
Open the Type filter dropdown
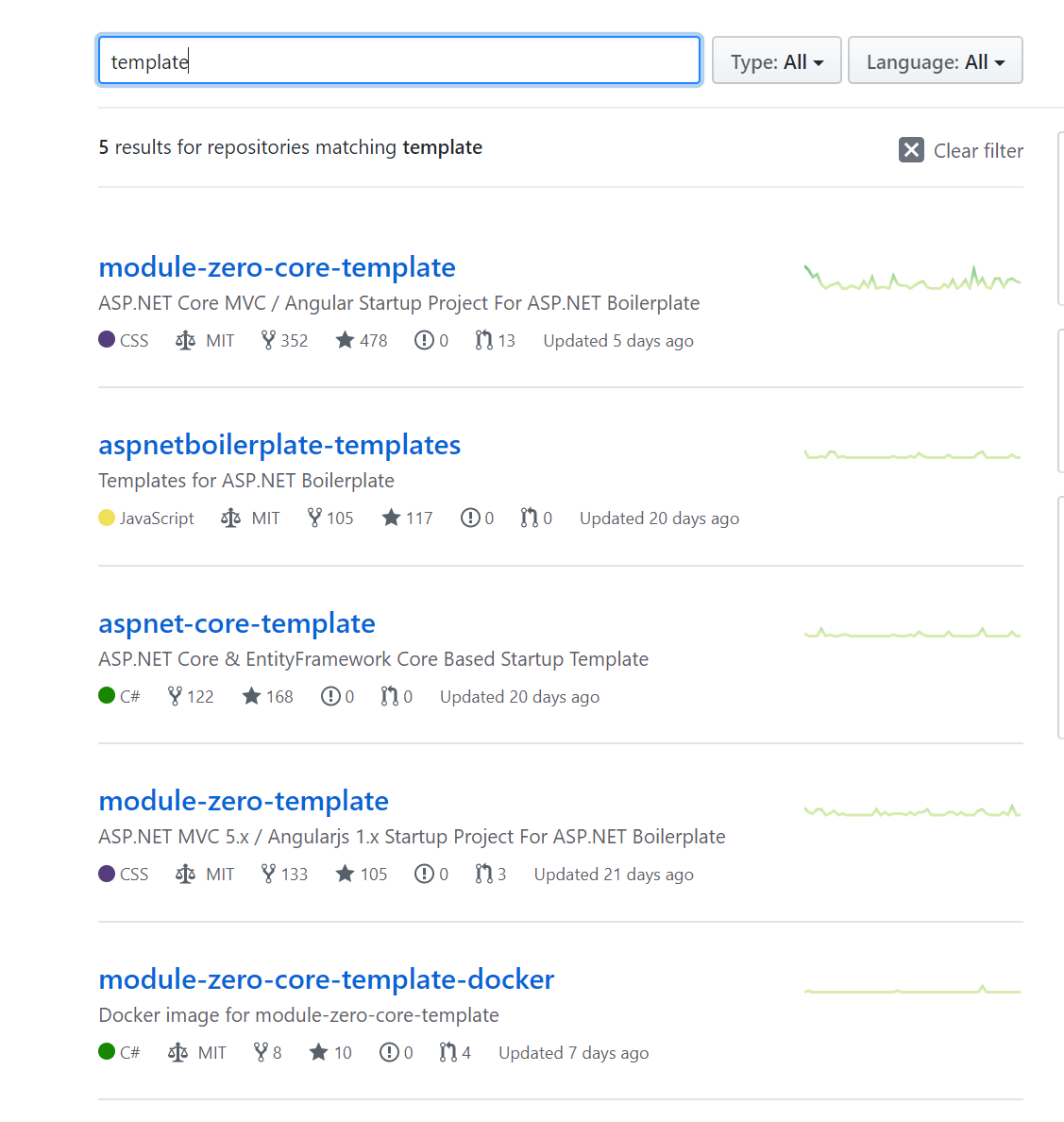(x=776, y=59)
